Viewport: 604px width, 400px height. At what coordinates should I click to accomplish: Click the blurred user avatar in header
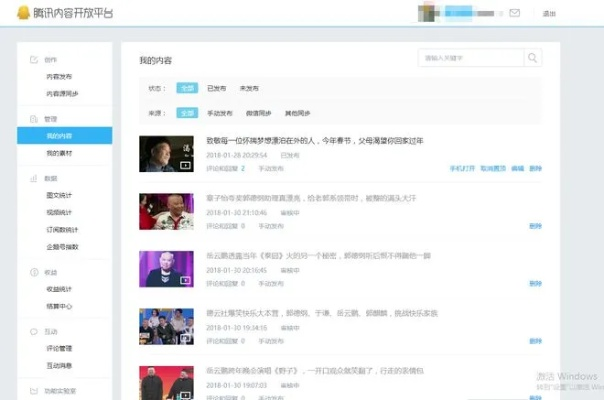pyautogui.click(x=427, y=13)
